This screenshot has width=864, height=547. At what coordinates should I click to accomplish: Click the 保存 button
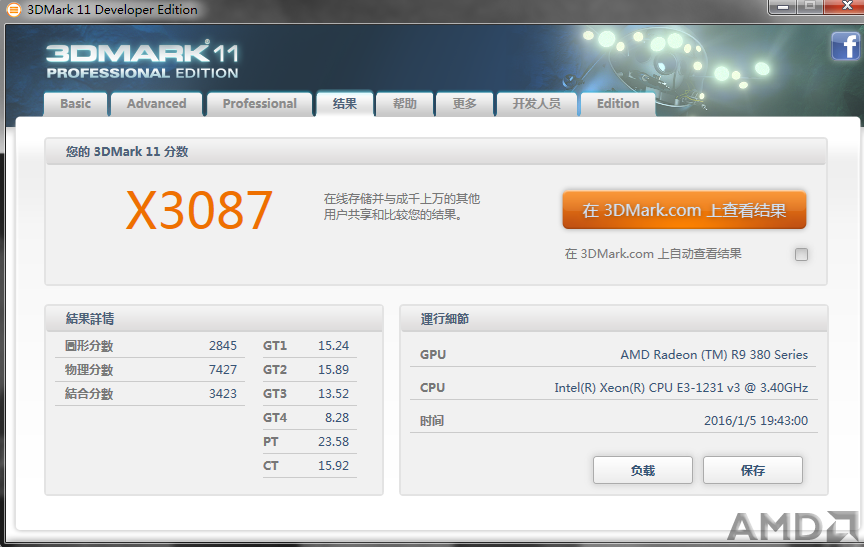pyautogui.click(x=753, y=470)
